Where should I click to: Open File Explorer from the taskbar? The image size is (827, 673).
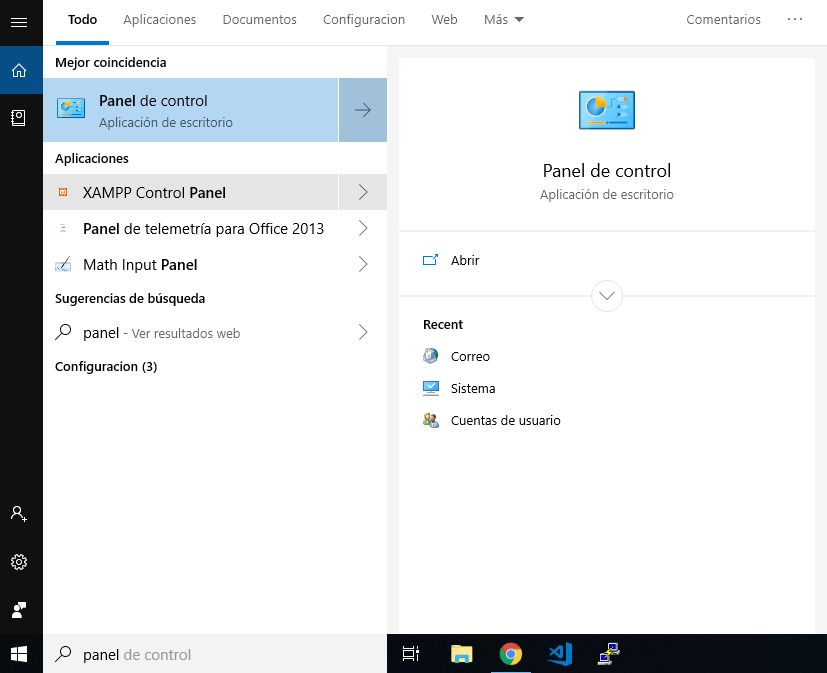(x=461, y=654)
